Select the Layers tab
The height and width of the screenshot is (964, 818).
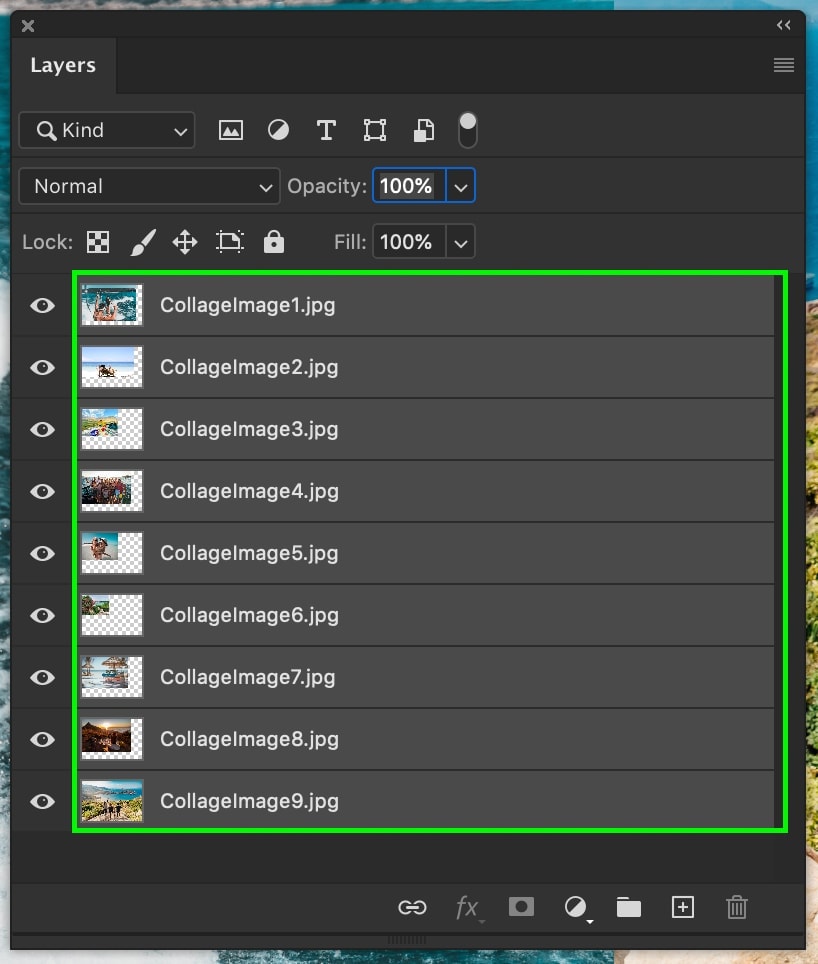tap(63, 65)
